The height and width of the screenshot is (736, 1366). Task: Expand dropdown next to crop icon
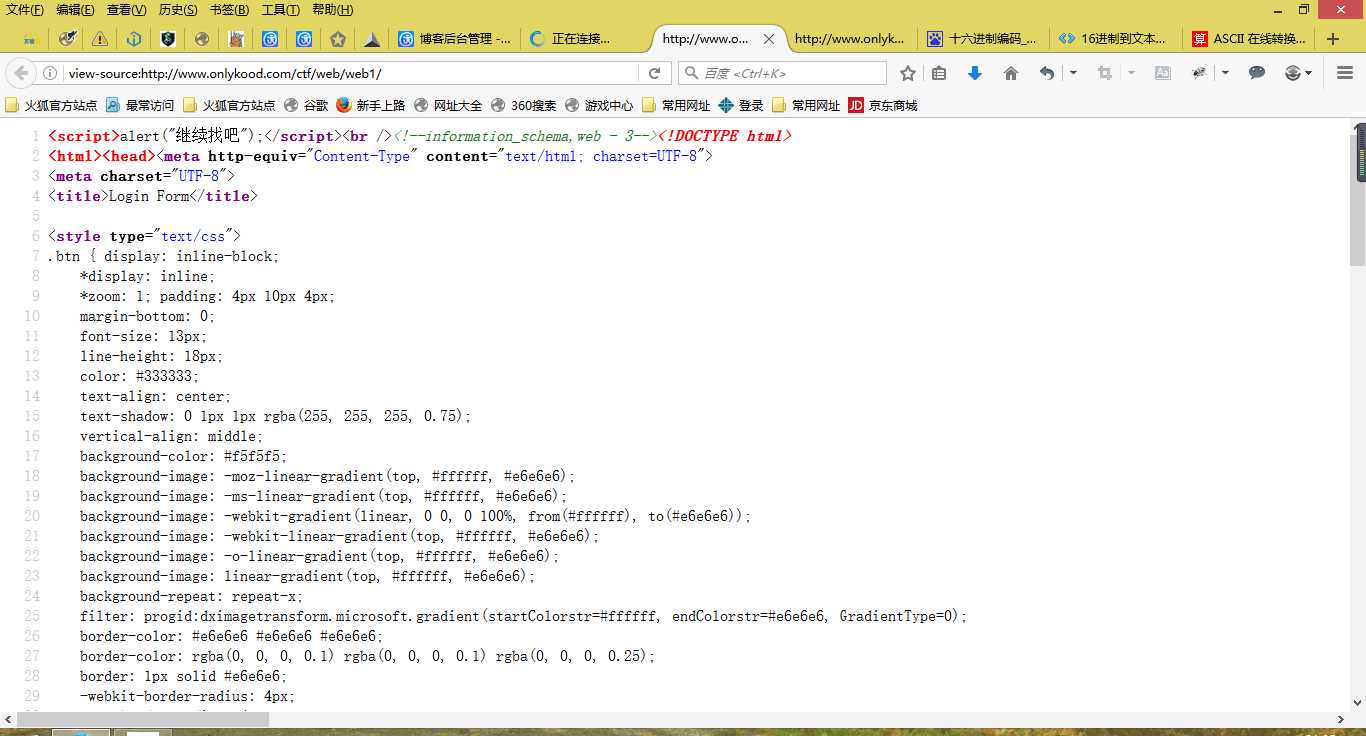click(x=1131, y=73)
